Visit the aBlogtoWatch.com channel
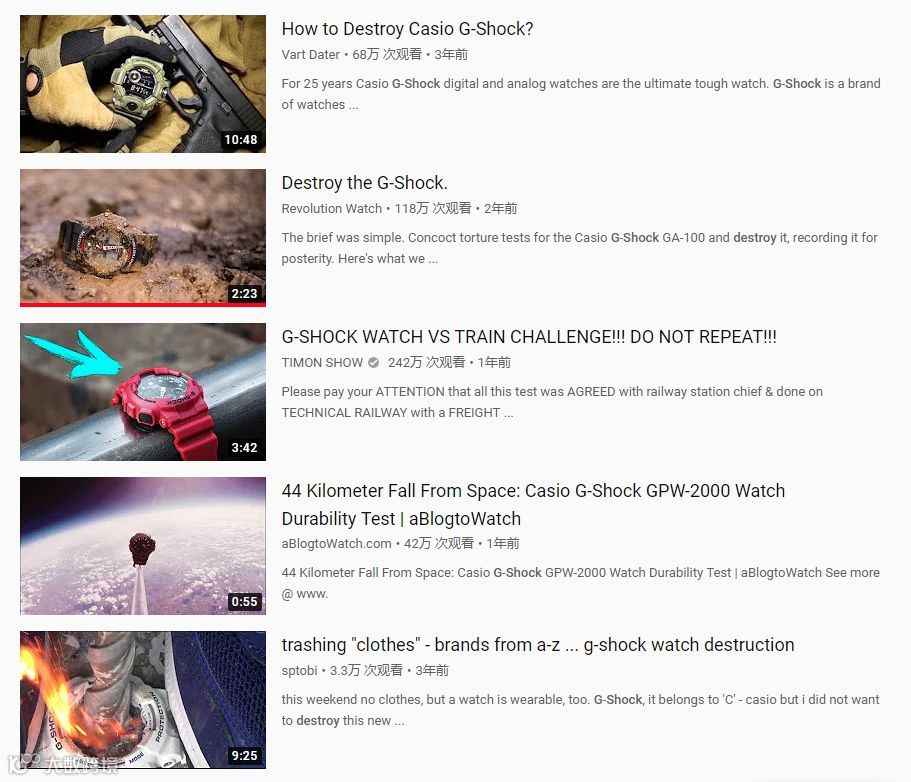The image size is (911, 782). pos(336,543)
